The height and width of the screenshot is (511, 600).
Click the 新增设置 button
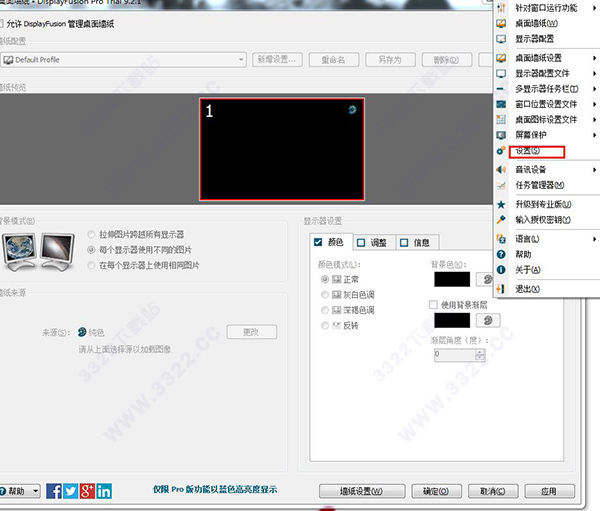(277, 60)
